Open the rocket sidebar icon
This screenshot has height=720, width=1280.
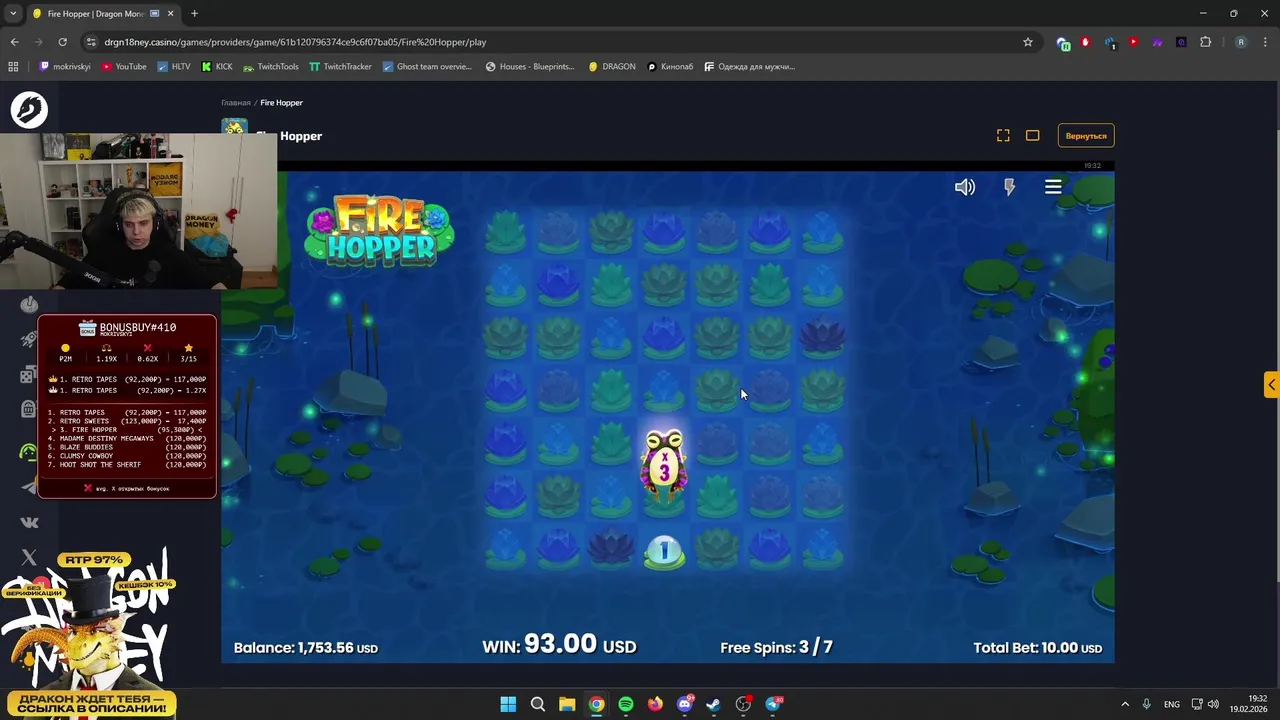tap(29, 340)
